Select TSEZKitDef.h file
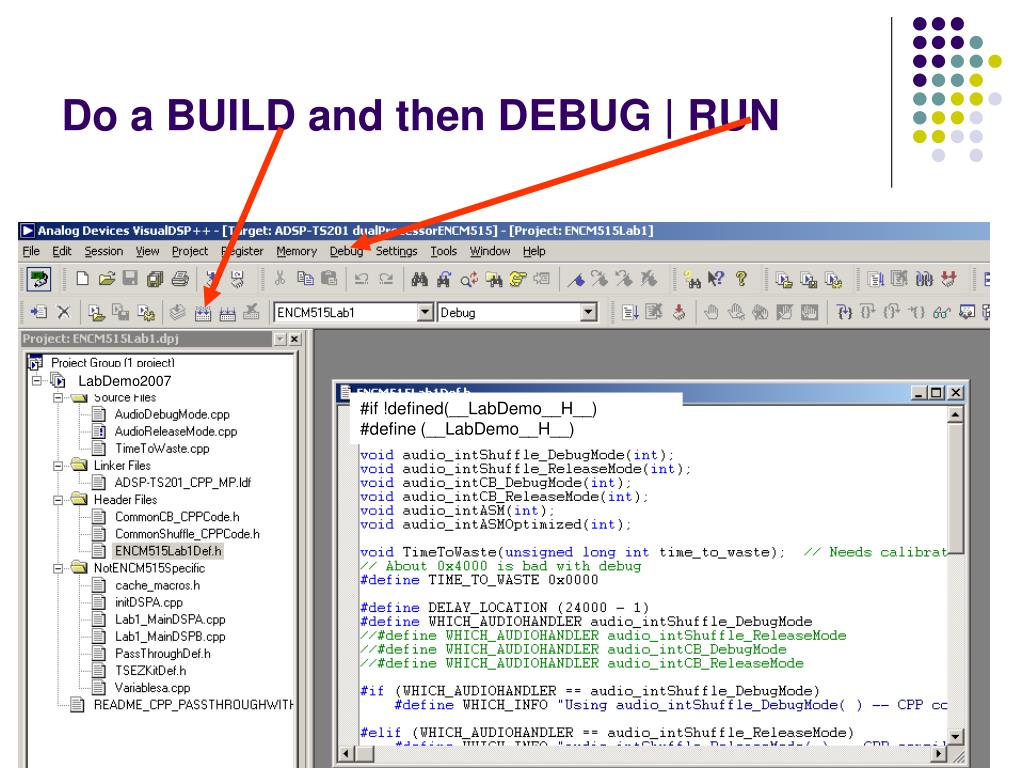 (x=151, y=671)
